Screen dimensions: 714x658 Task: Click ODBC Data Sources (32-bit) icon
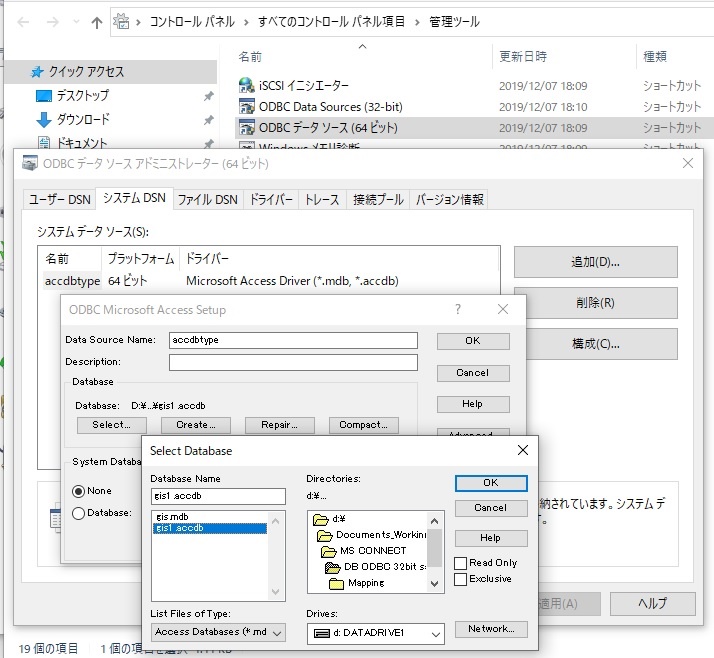point(246,106)
